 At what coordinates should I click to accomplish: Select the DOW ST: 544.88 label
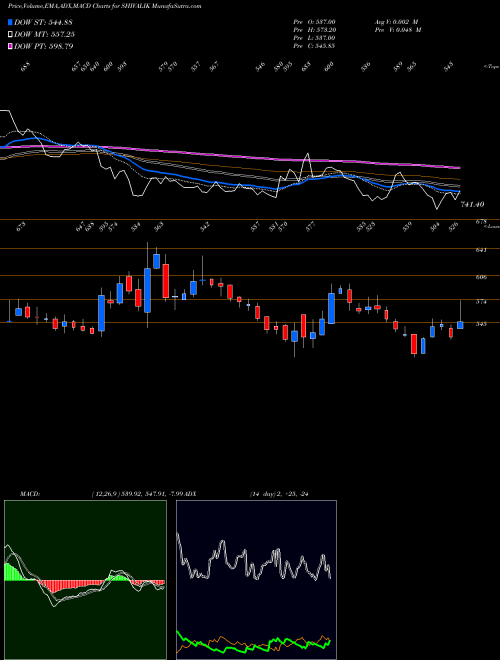[43, 22]
